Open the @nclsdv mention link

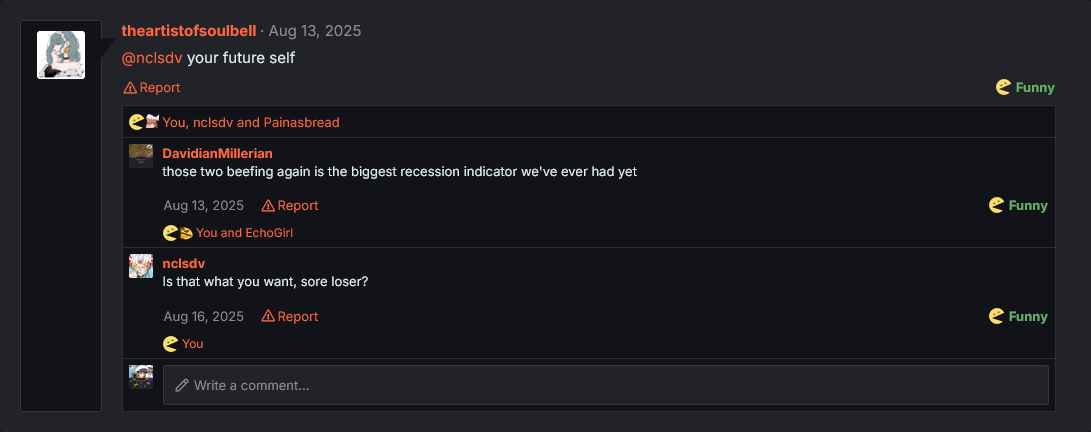tap(152, 58)
